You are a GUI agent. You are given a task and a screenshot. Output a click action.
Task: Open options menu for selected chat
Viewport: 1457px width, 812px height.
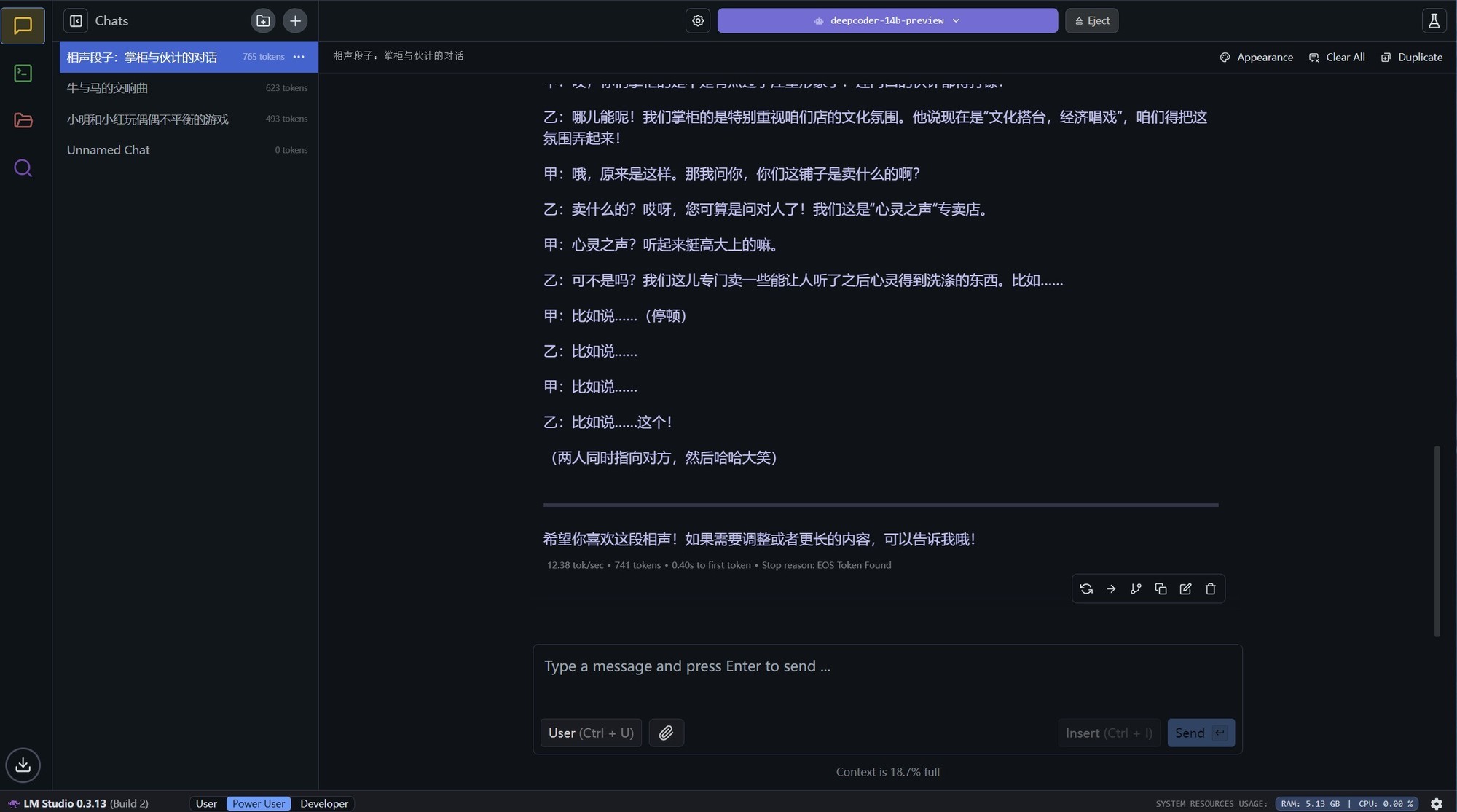[x=299, y=57]
